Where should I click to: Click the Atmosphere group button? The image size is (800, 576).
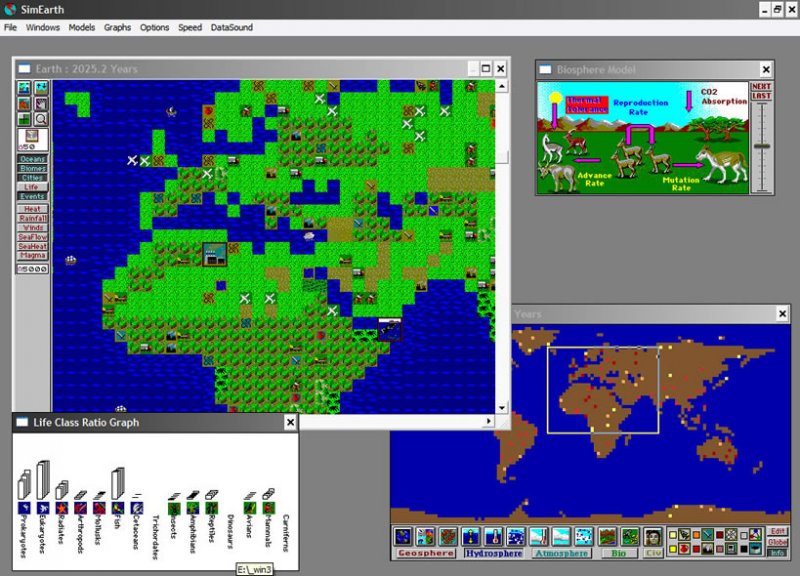point(561,553)
